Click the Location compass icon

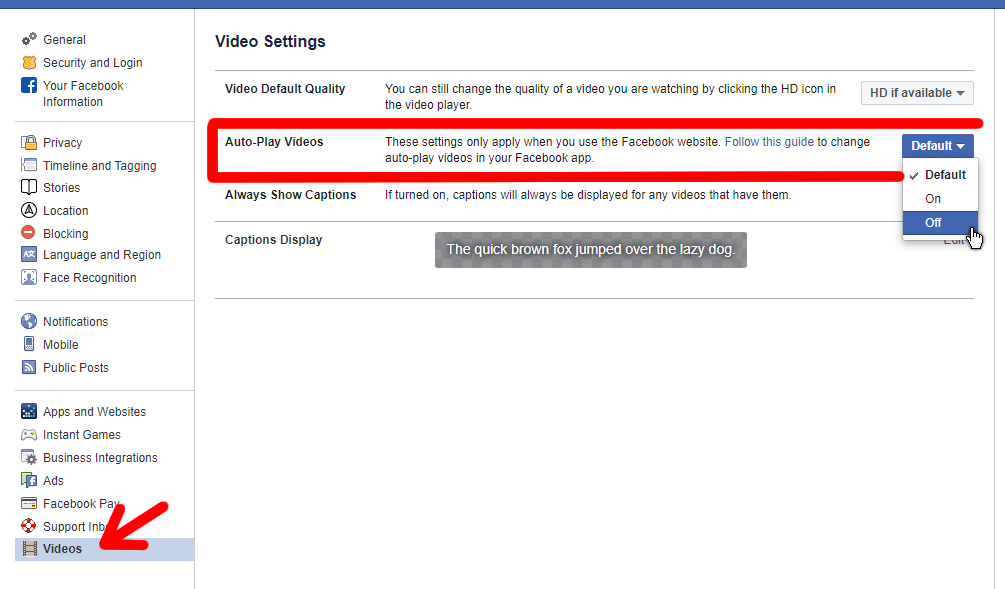pyautogui.click(x=29, y=210)
